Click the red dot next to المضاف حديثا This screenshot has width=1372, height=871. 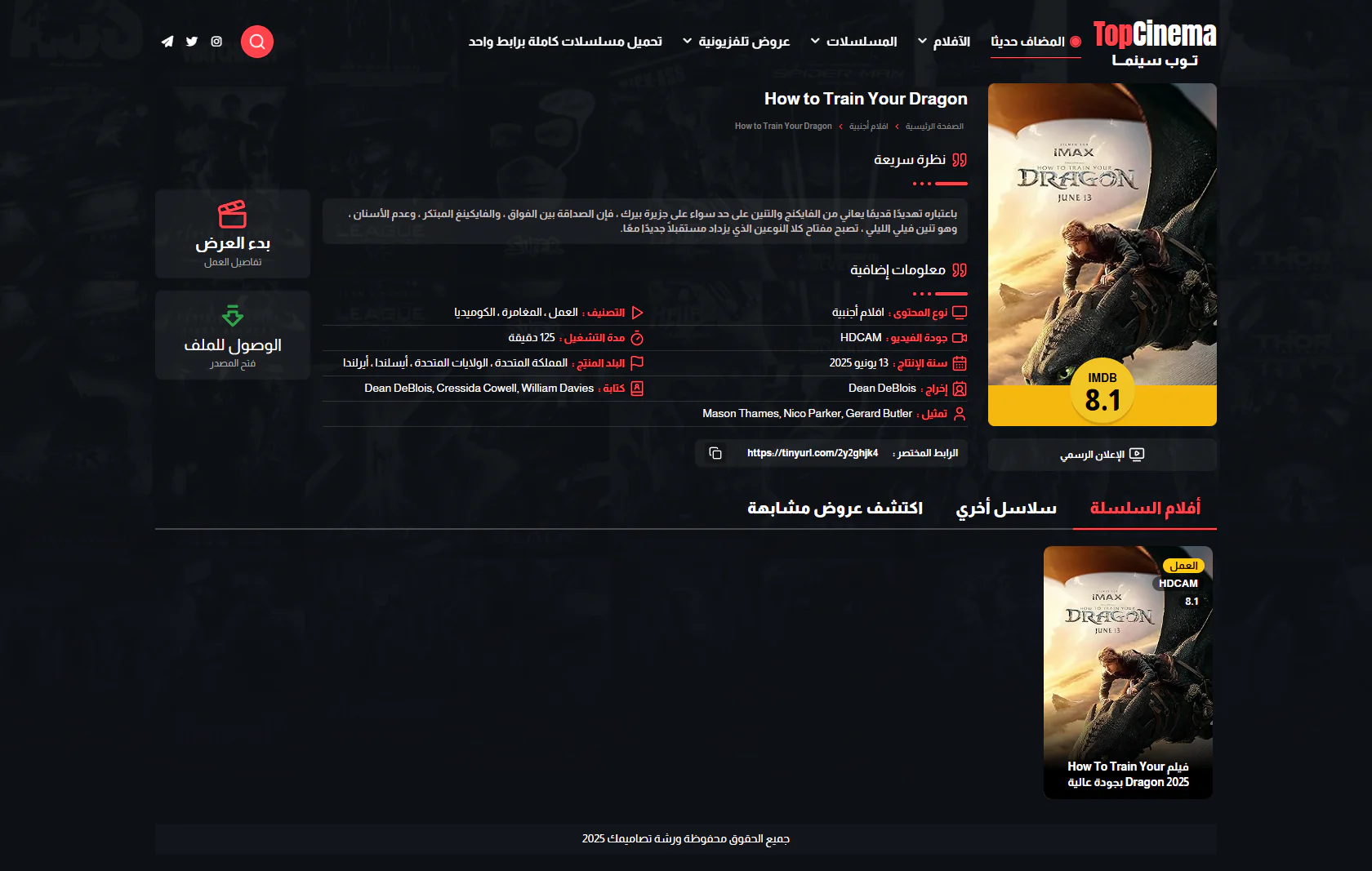(1076, 42)
